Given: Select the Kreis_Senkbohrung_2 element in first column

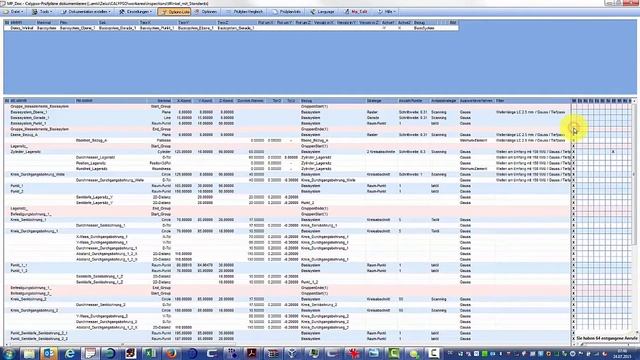Looking at the screenshot, I should [x=28, y=299].
